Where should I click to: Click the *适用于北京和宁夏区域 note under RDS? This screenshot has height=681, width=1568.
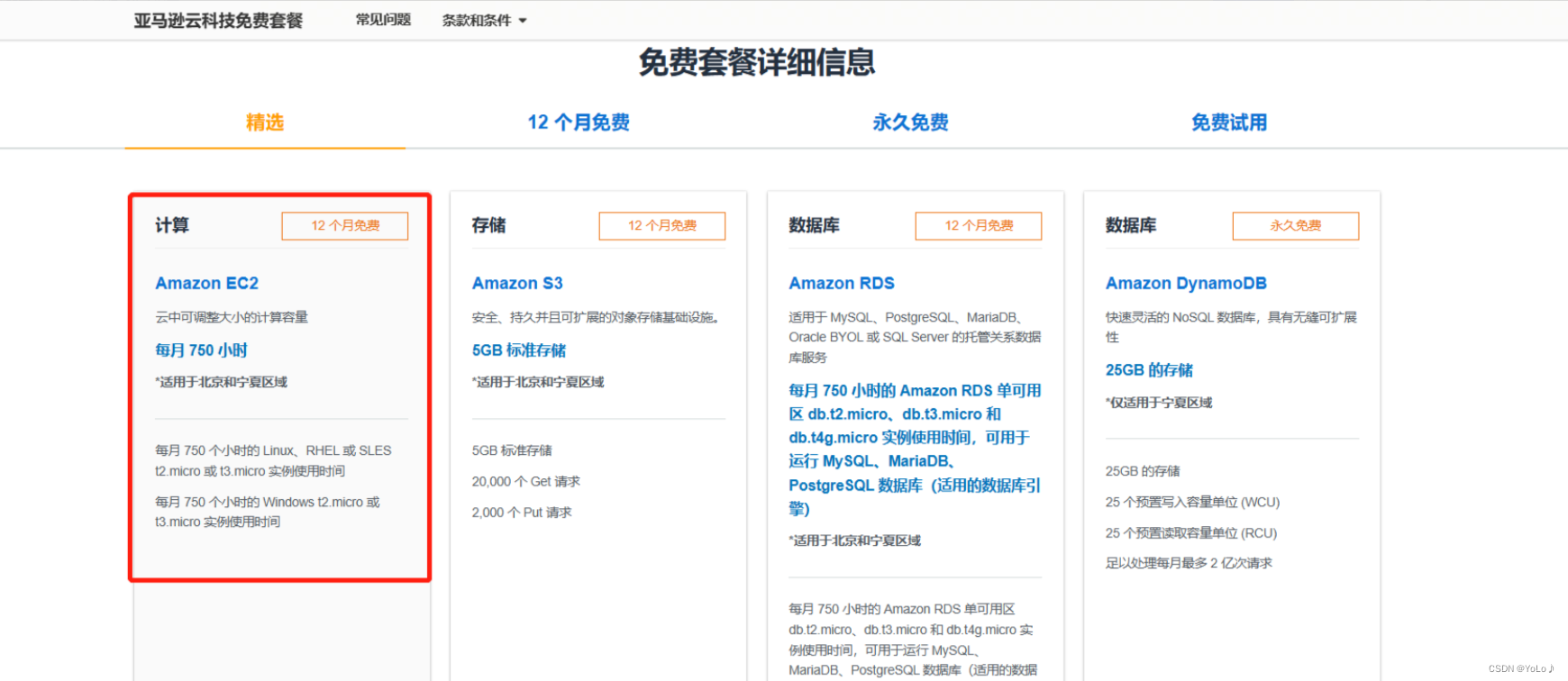pos(854,540)
